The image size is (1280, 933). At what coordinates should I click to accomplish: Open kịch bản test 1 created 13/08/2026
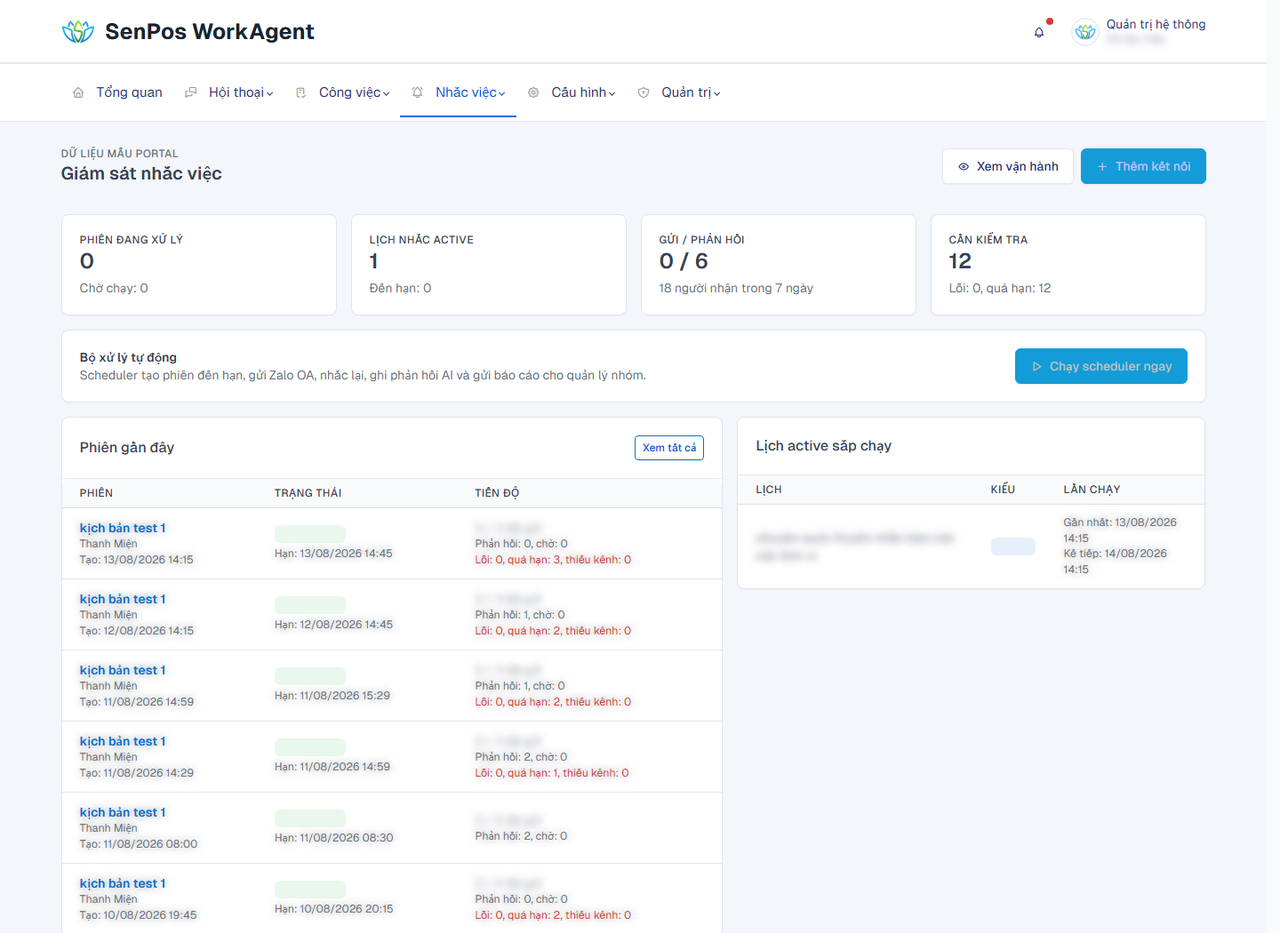[123, 528]
